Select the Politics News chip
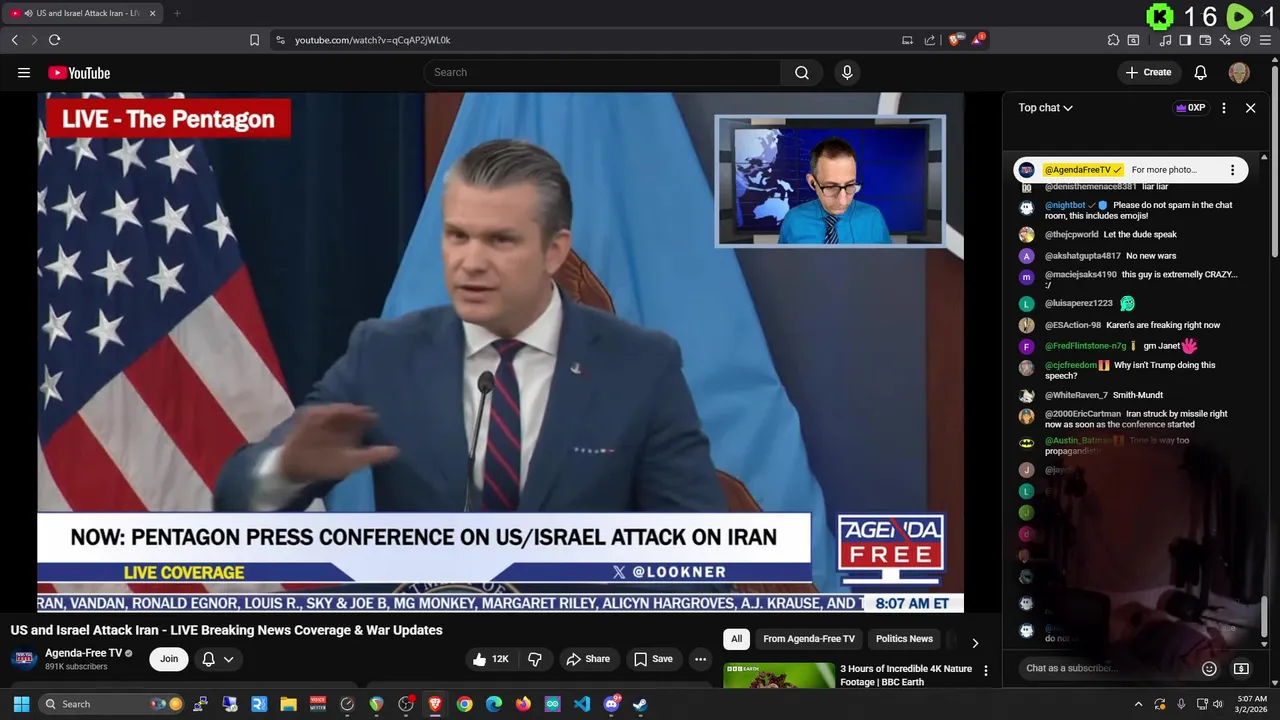The height and width of the screenshot is (720, 1280). (x=904, y=639)
